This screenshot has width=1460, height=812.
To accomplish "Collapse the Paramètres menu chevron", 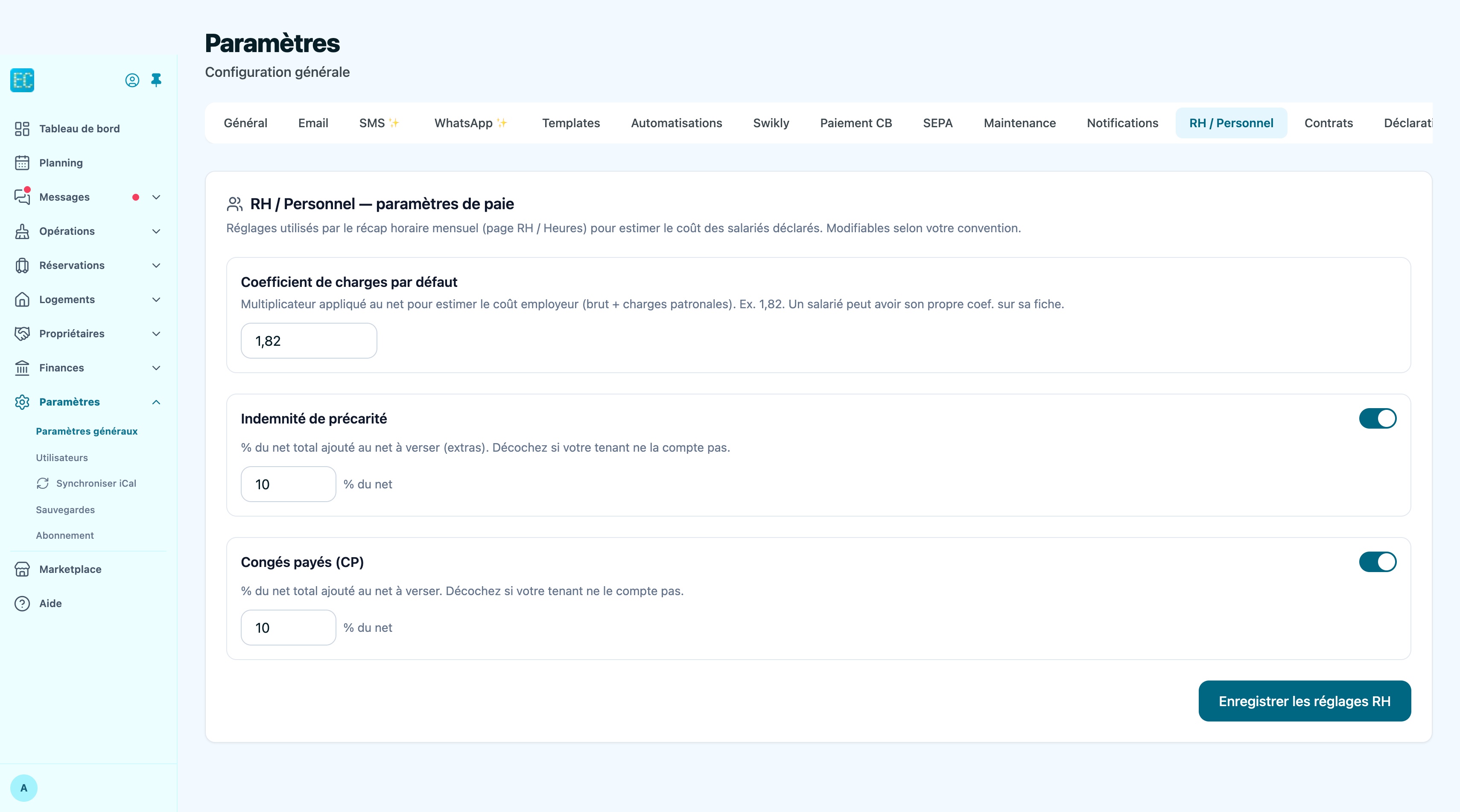I will [156, 402].
